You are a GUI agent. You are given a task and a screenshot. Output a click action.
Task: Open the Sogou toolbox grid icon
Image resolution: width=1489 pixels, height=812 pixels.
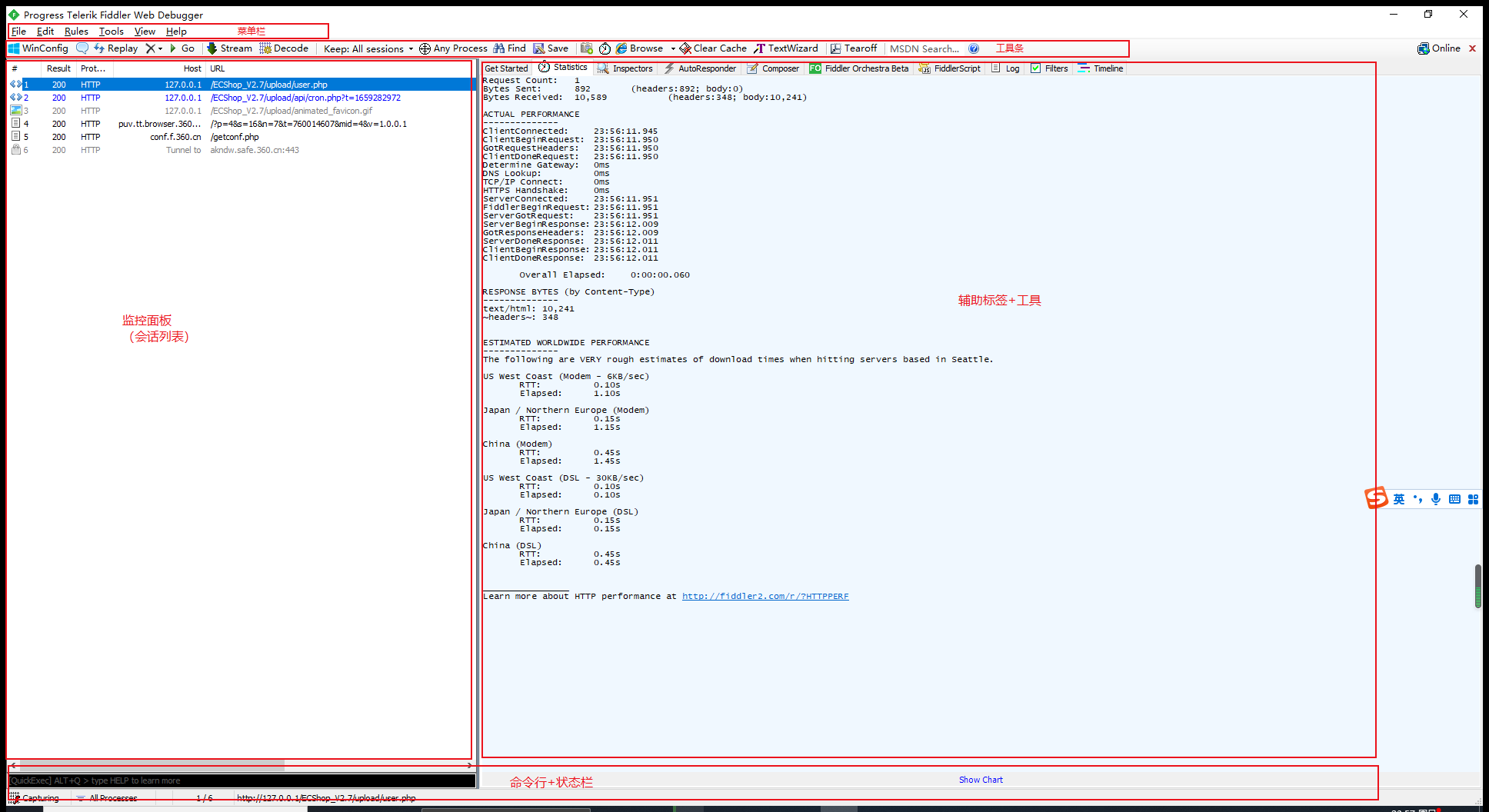point(1473,499)
